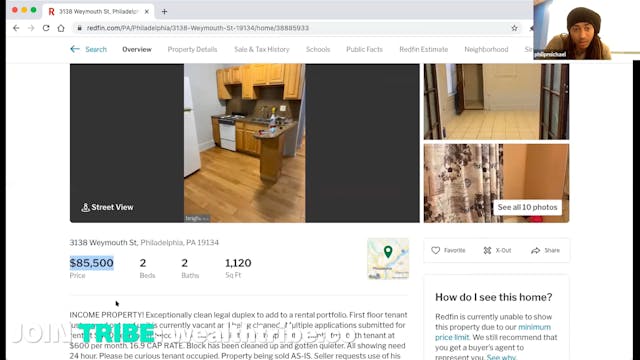Screen dimensions: 640x360
Task: Go back with browser back arrow
Action: pos(16,28)
